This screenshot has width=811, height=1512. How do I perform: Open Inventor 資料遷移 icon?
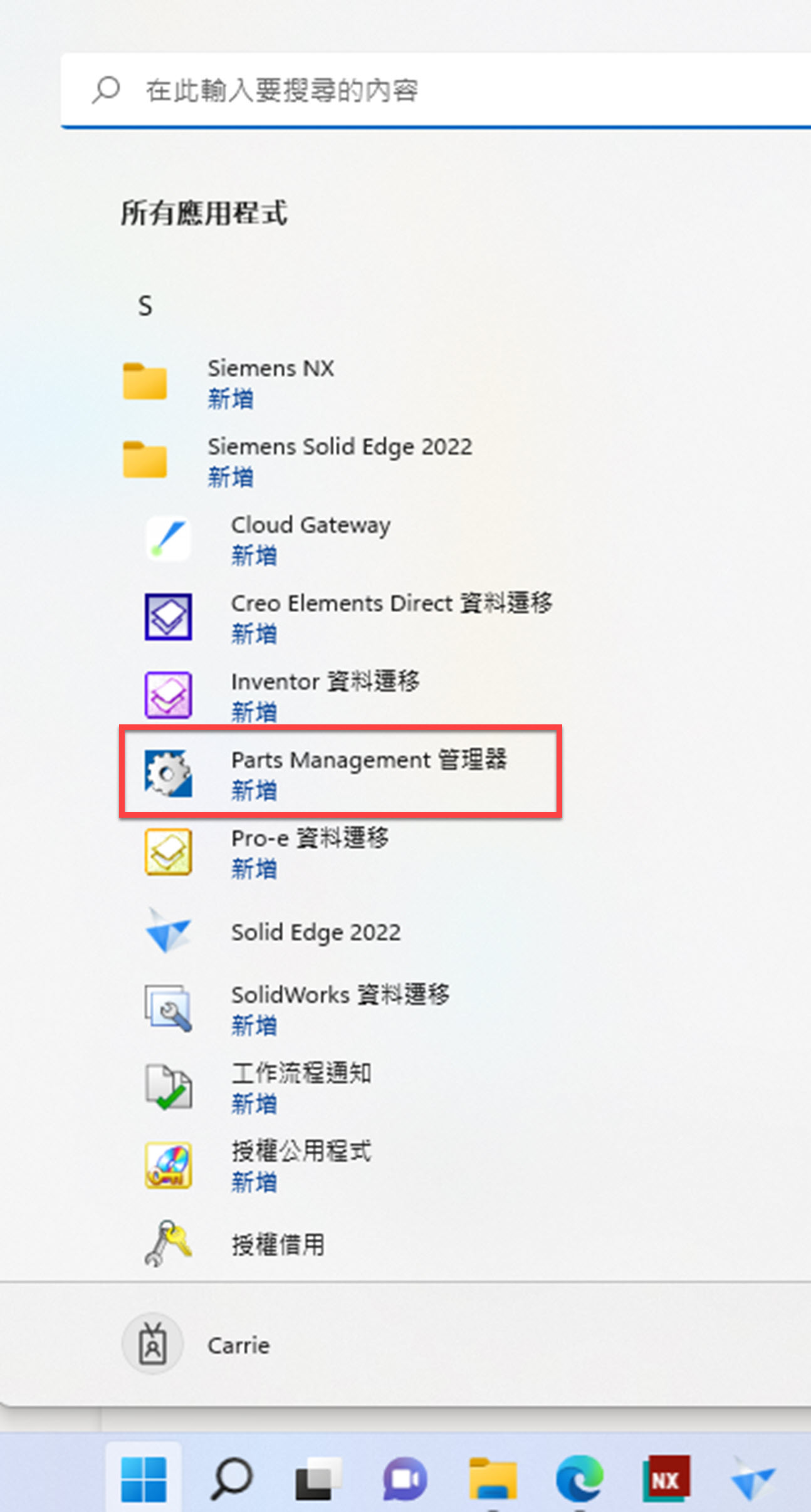[168, 695]
